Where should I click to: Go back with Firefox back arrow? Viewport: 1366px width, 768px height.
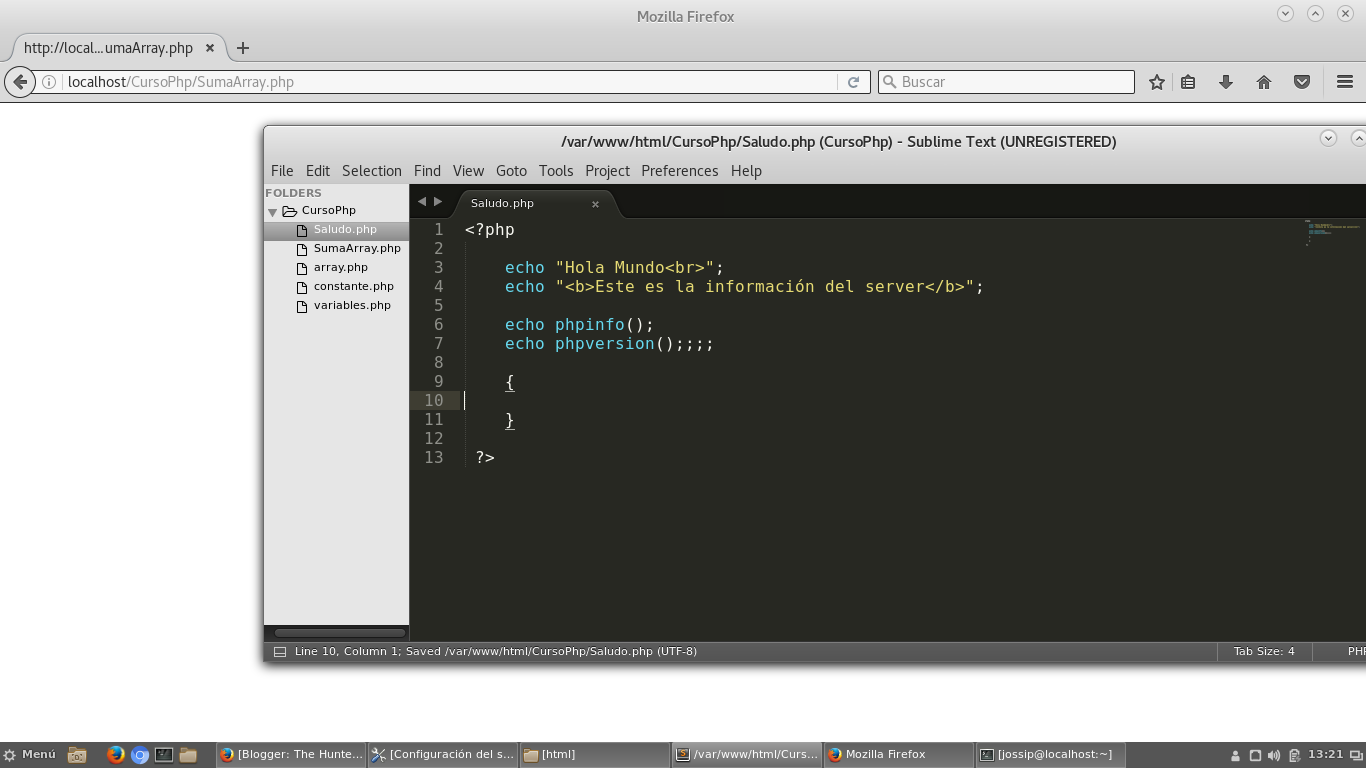click(20, 82)
